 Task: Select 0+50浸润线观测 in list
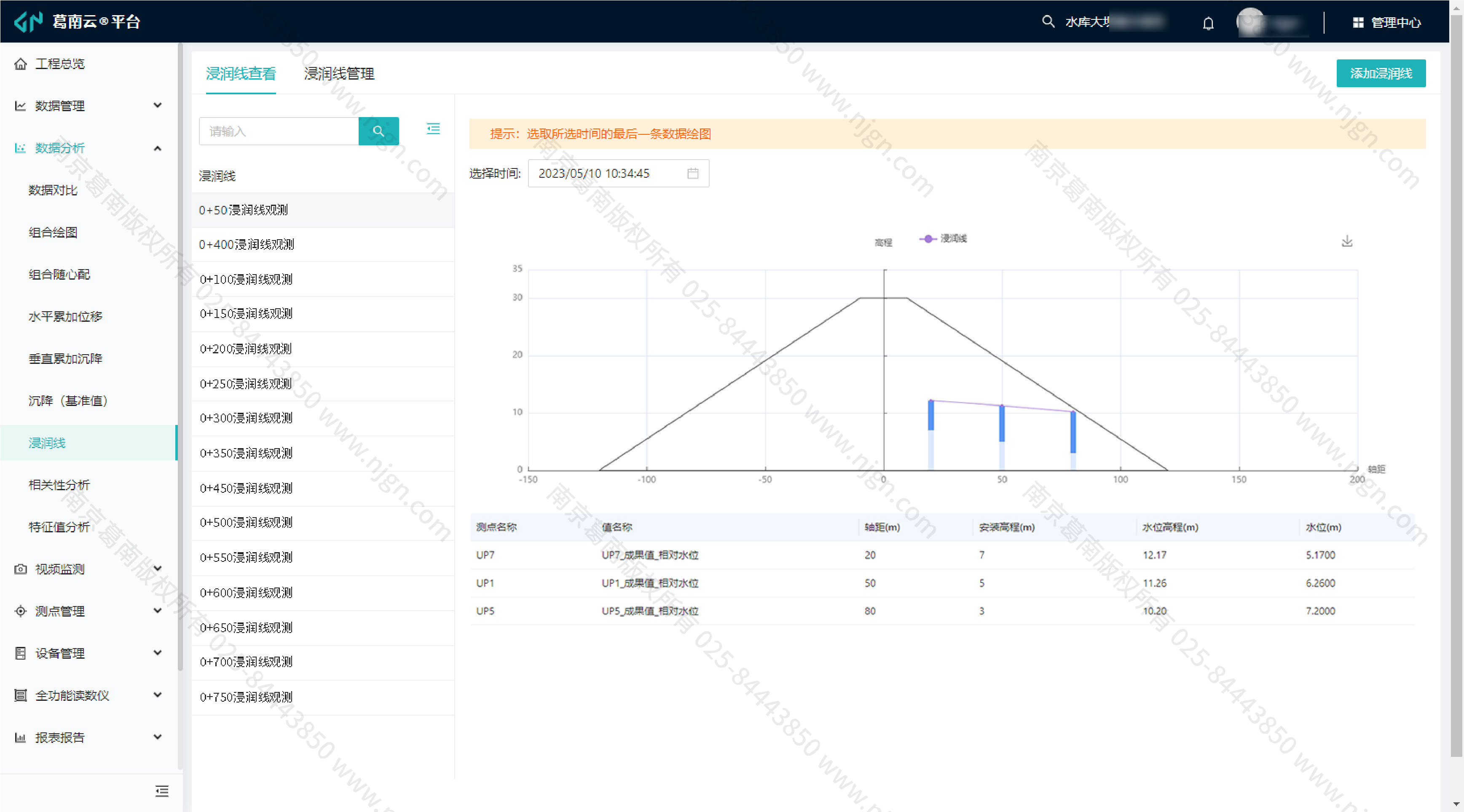(323, 210)
